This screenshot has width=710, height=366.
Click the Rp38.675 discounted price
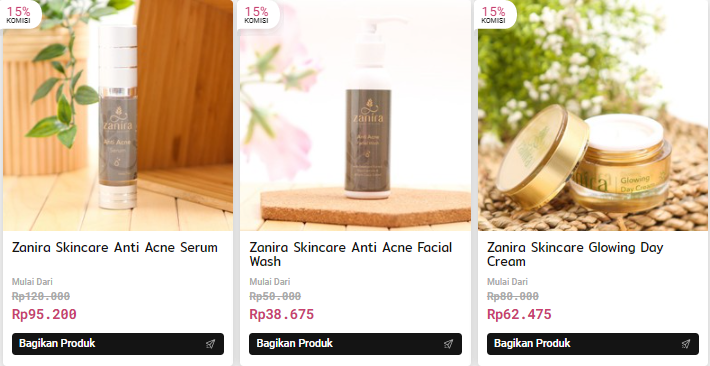(281, 314)
